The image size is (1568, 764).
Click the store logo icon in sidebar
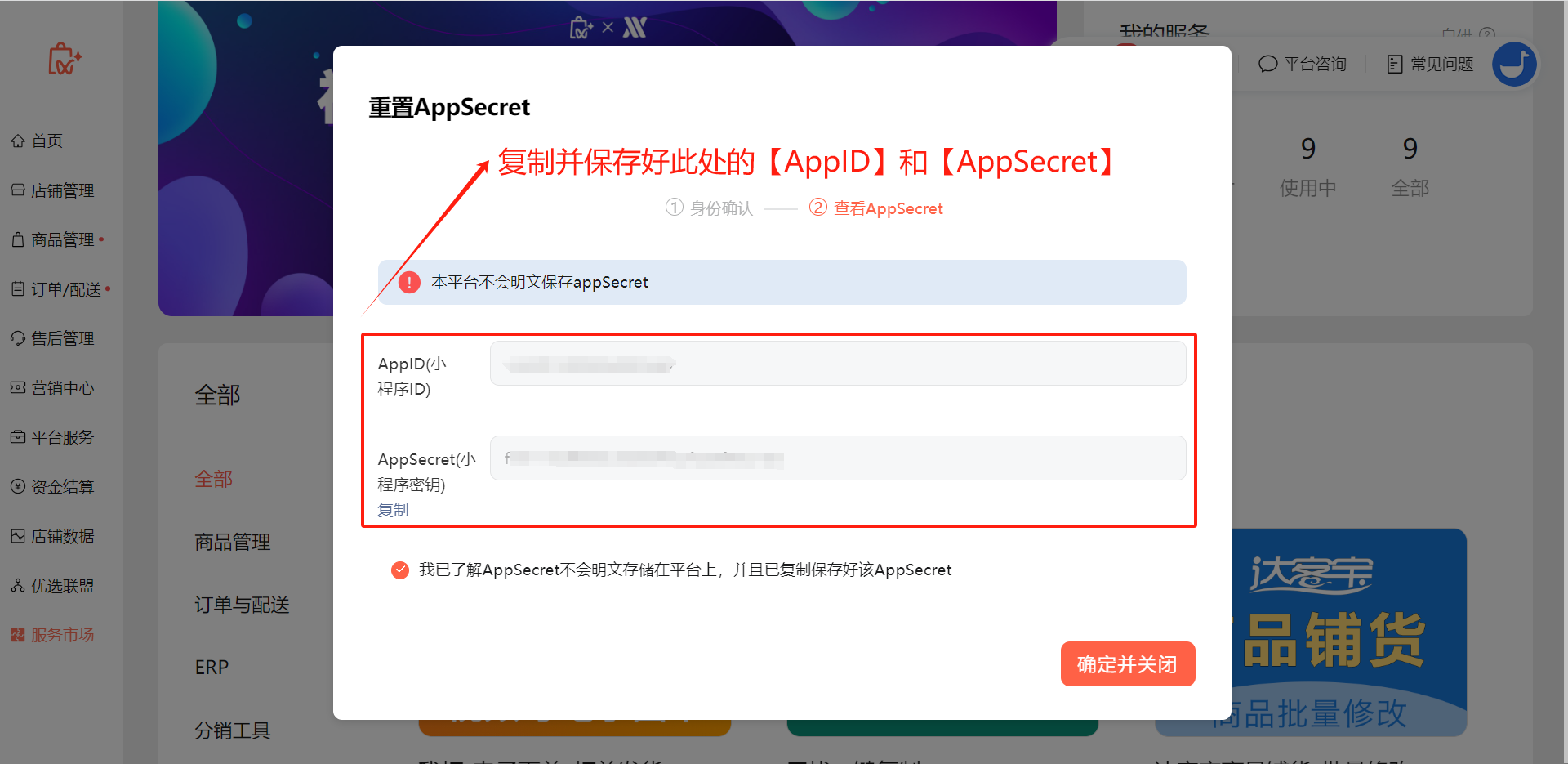click(x=65, y=59)
